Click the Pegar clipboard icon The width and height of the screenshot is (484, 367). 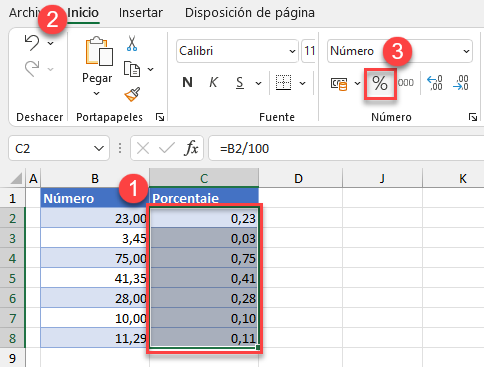[99, 51]
